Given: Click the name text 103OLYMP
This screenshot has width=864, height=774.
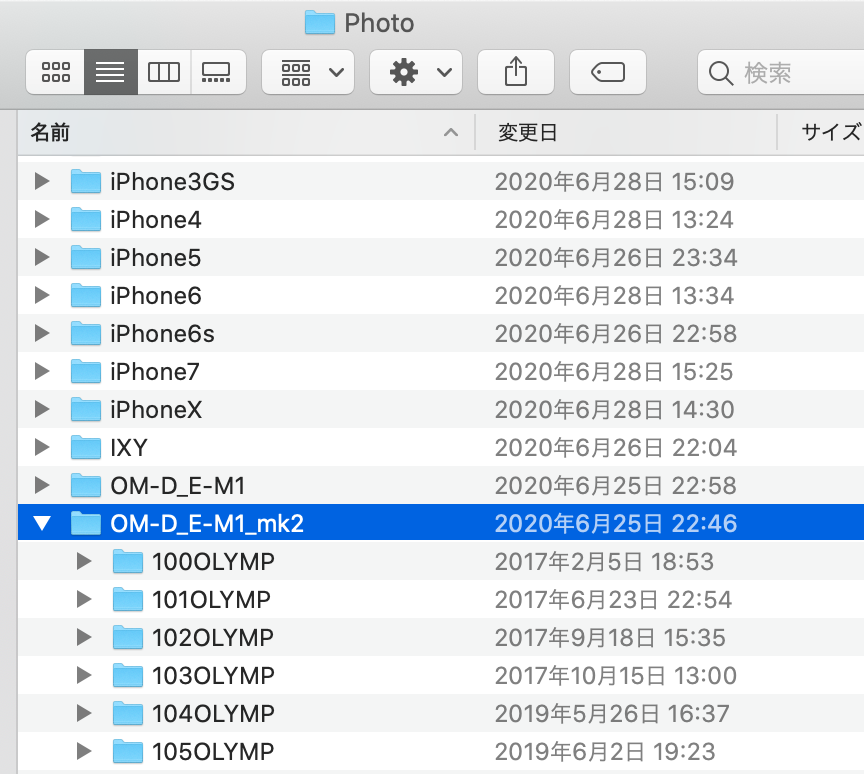Looking at the screenshot, I should 213,676.
